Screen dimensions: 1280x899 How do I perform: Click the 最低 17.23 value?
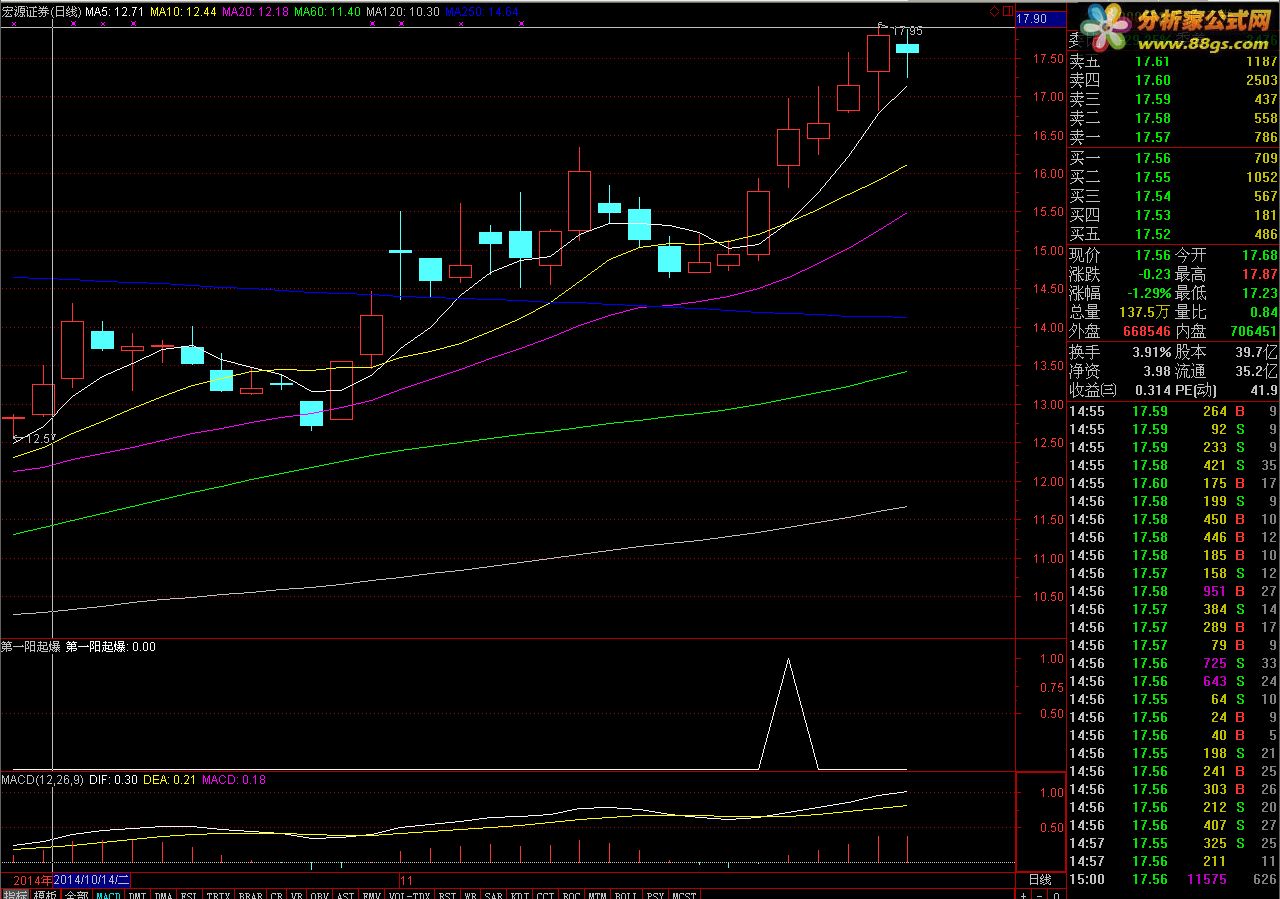pyautogui.click(x=1258, y=293)
